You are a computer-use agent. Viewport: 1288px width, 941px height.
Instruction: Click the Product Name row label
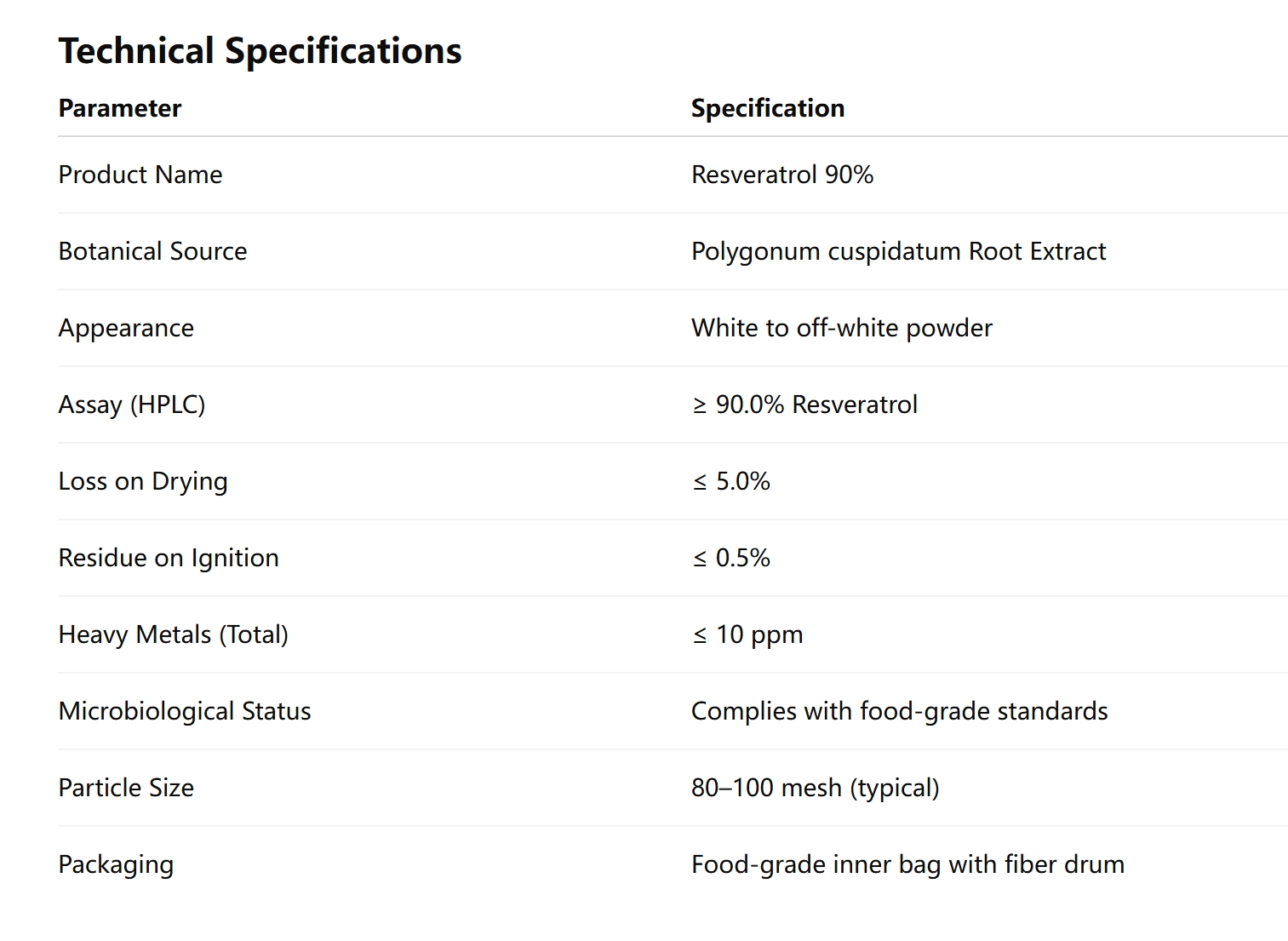140,175
